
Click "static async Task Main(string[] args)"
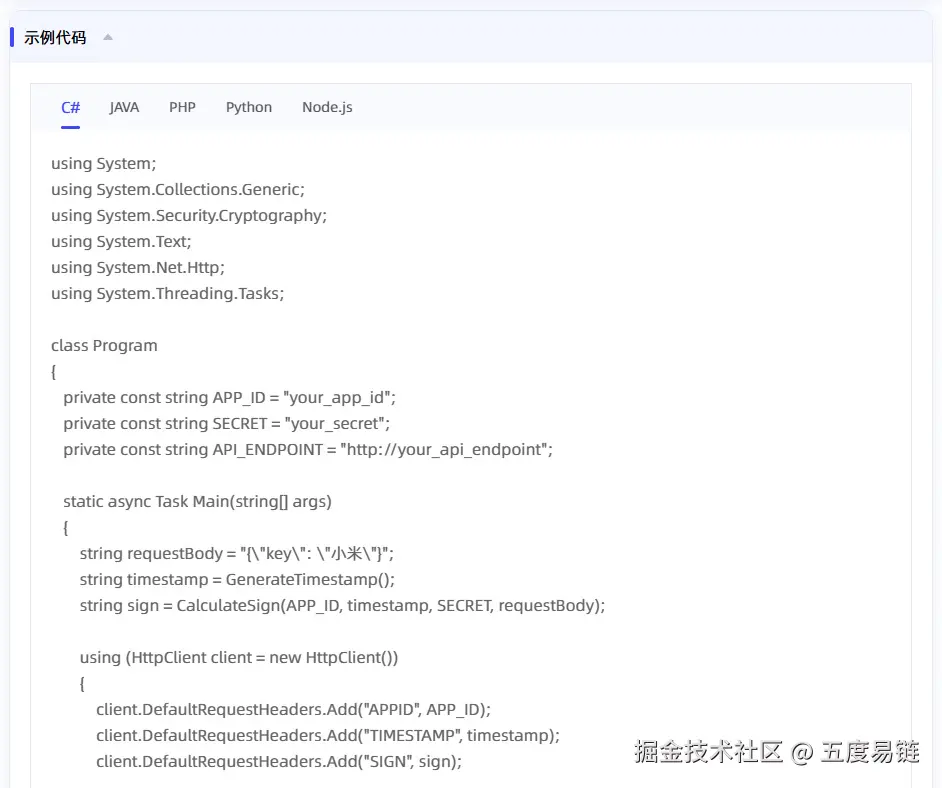(x=197, y=502)
